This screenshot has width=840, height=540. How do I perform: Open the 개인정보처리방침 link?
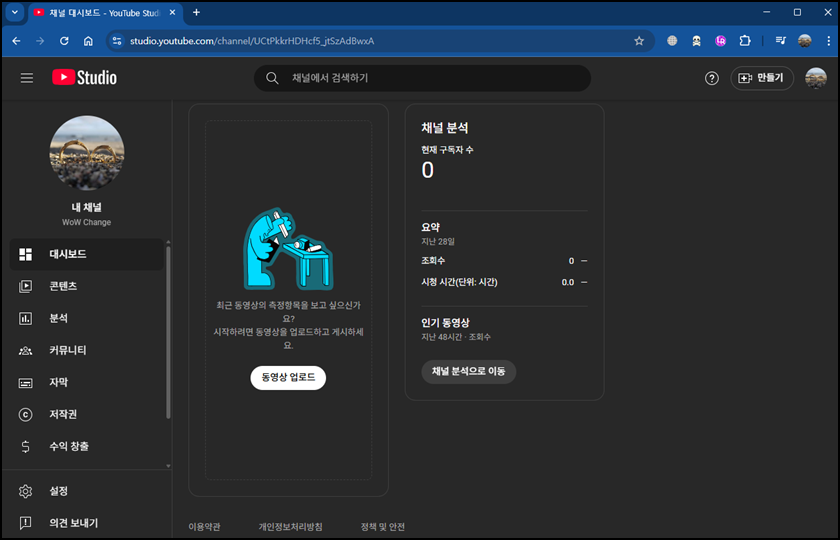[x=291, y=527]
